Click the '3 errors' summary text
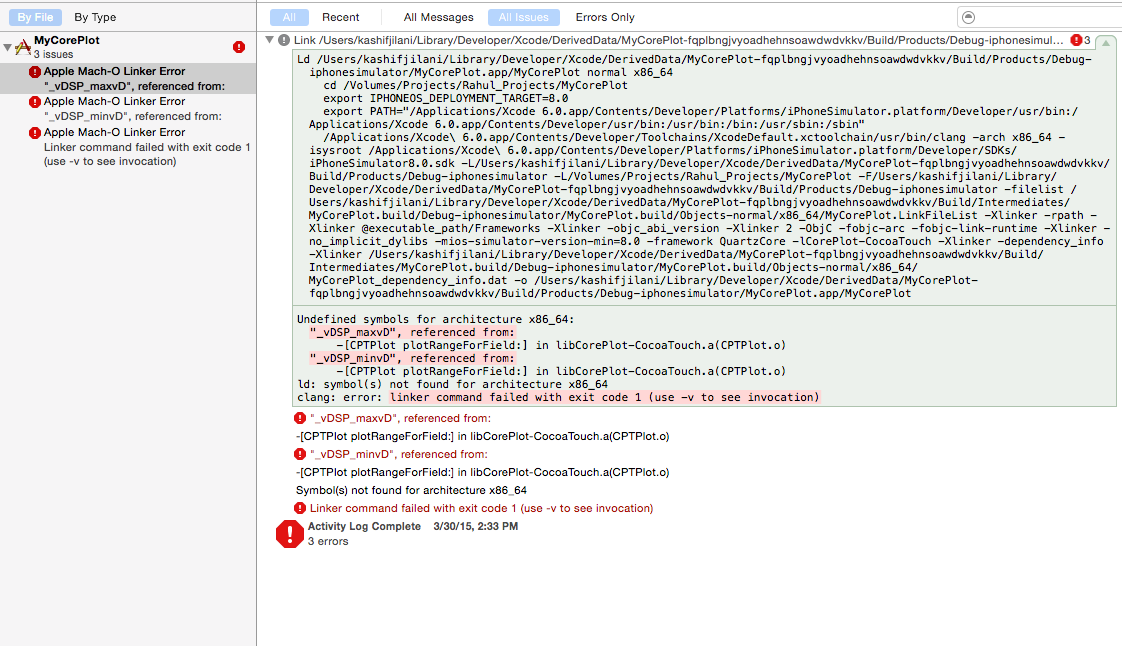Viewport: 1122px width, 646px height. coord(328,542)
